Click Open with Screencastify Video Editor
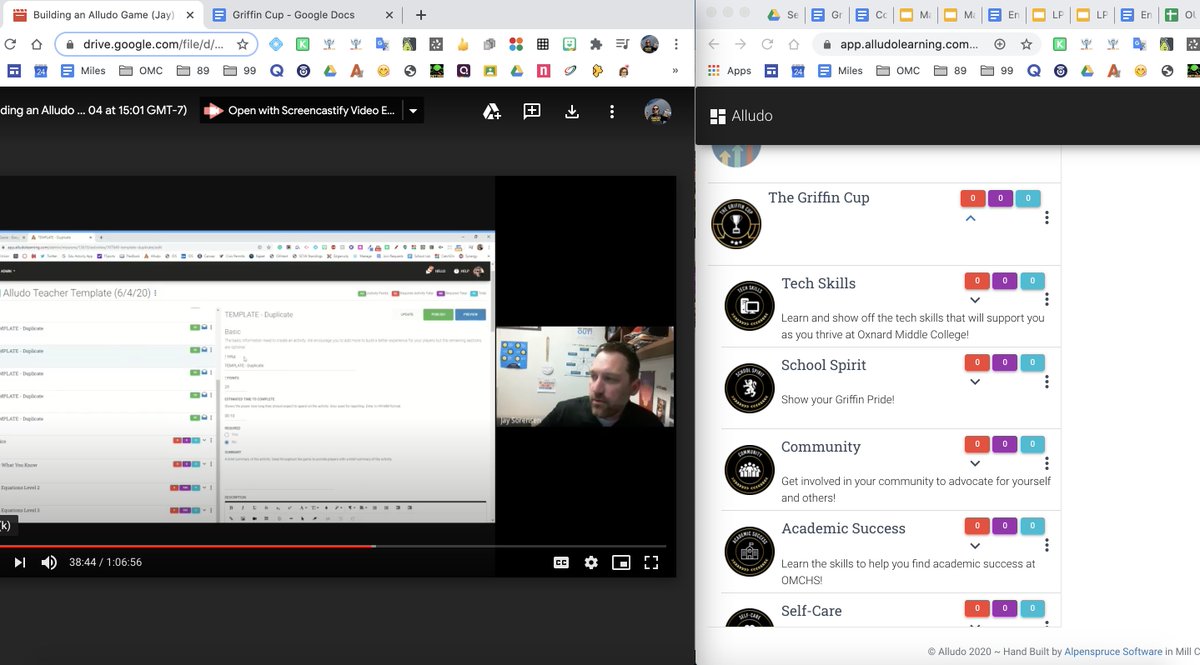Screen dimensions: 1200x665 300,111
